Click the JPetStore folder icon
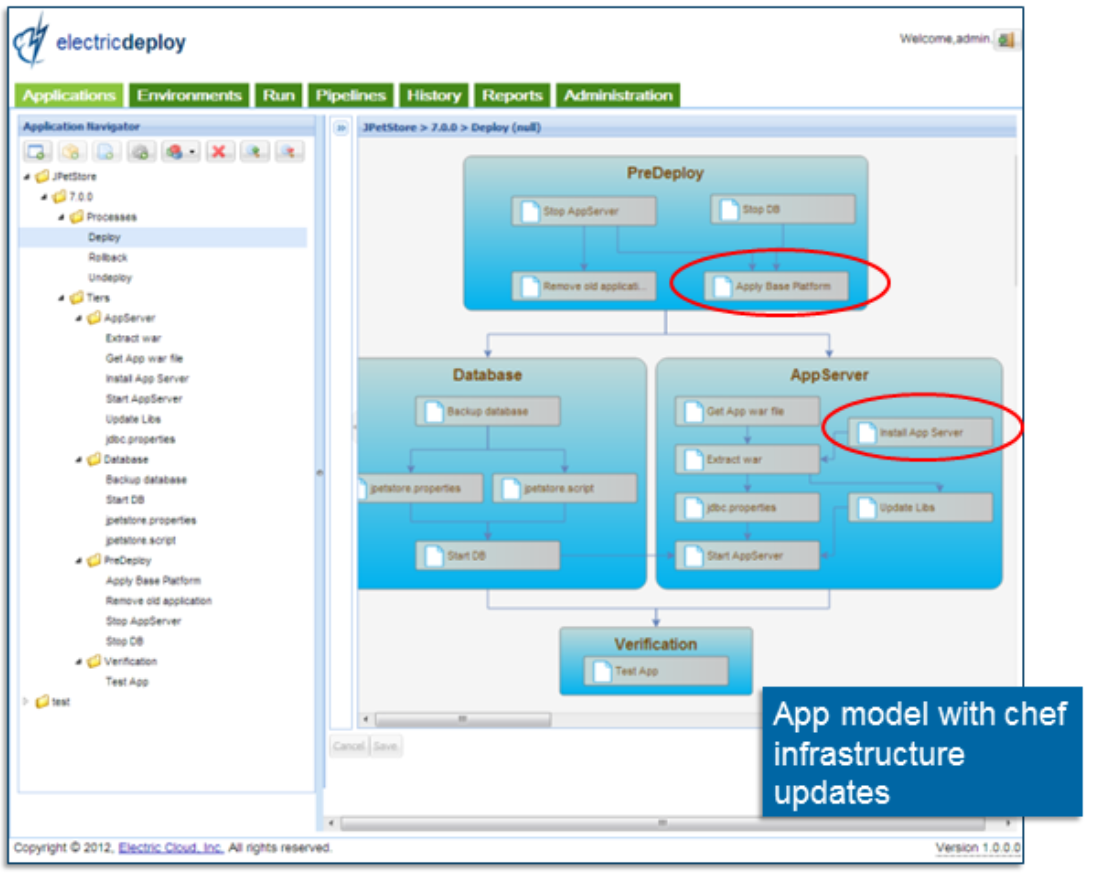The image size is (1101, 874). 43,176
